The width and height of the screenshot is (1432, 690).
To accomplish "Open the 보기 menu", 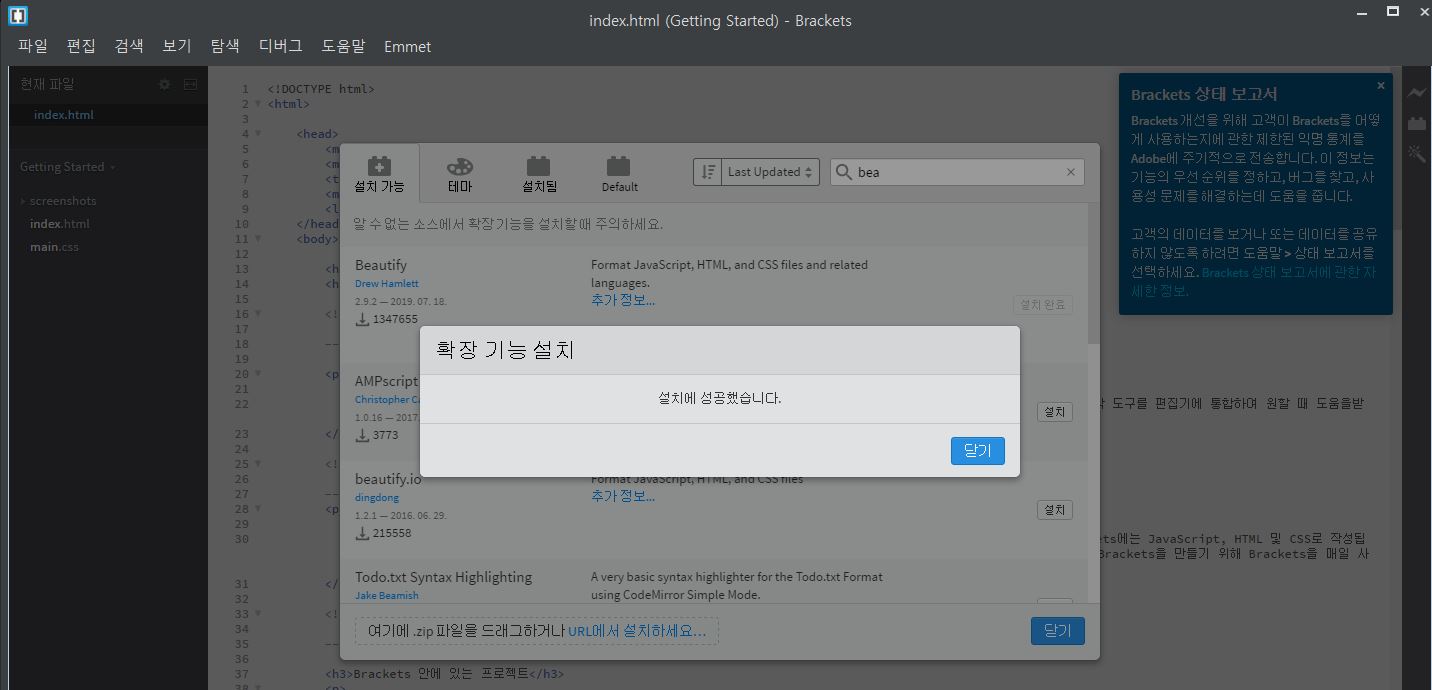I will (x=177, y=46).
